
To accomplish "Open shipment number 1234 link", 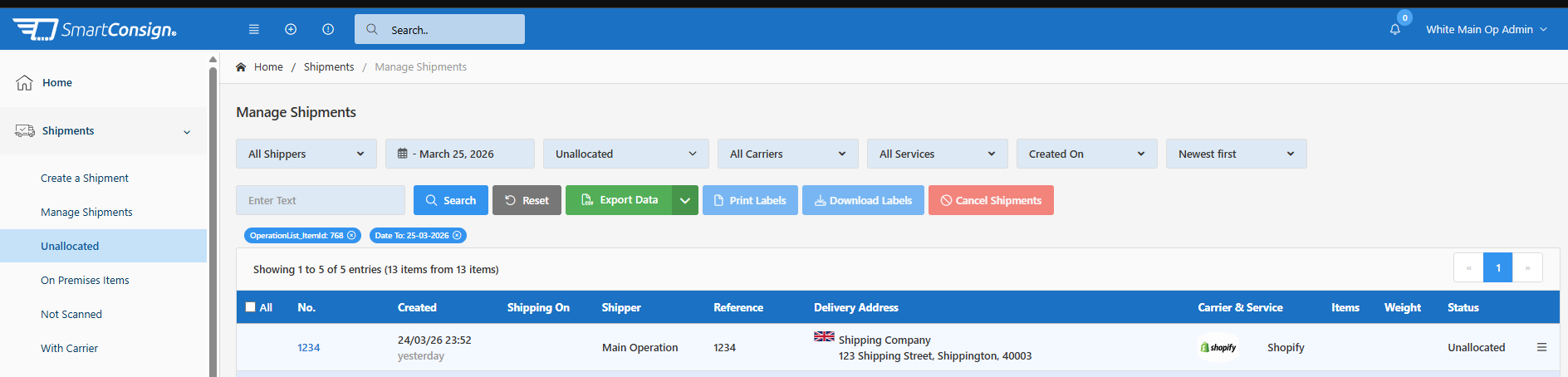I will tap(309, 347).
